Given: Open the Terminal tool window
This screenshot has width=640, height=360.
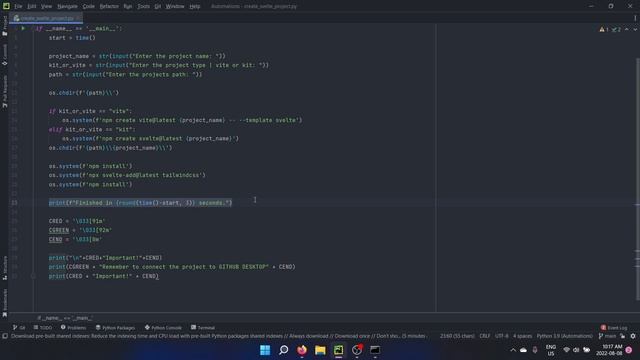Looking at the screenshot, I should pyautogui.click(x=203, y=327).
